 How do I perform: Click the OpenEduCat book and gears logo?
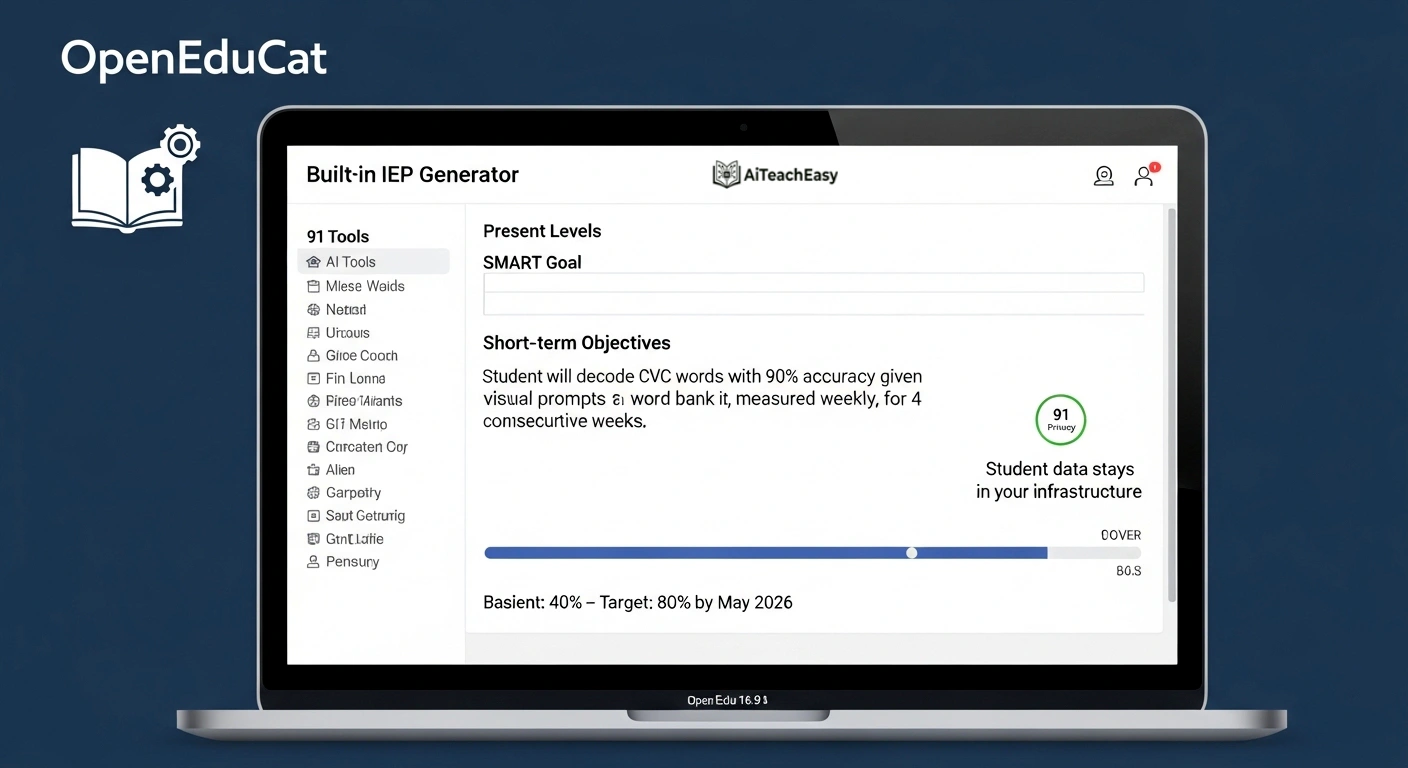point(136,178)
